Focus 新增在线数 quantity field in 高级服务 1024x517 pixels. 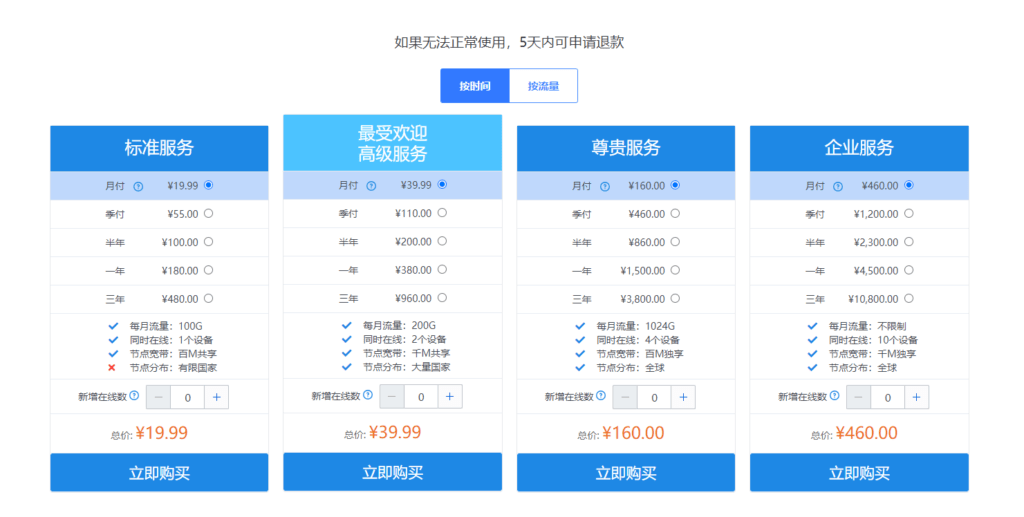point(421,396)
